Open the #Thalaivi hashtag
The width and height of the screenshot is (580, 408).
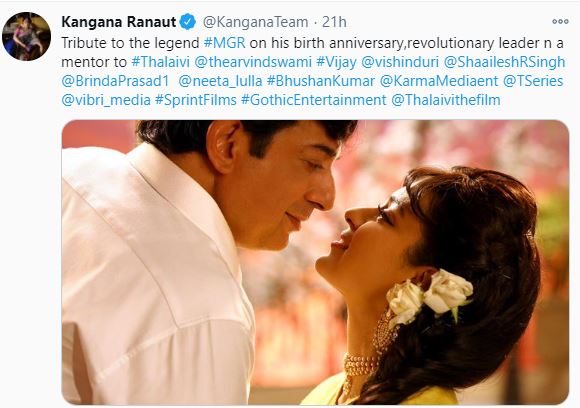[x=160, y=62]
